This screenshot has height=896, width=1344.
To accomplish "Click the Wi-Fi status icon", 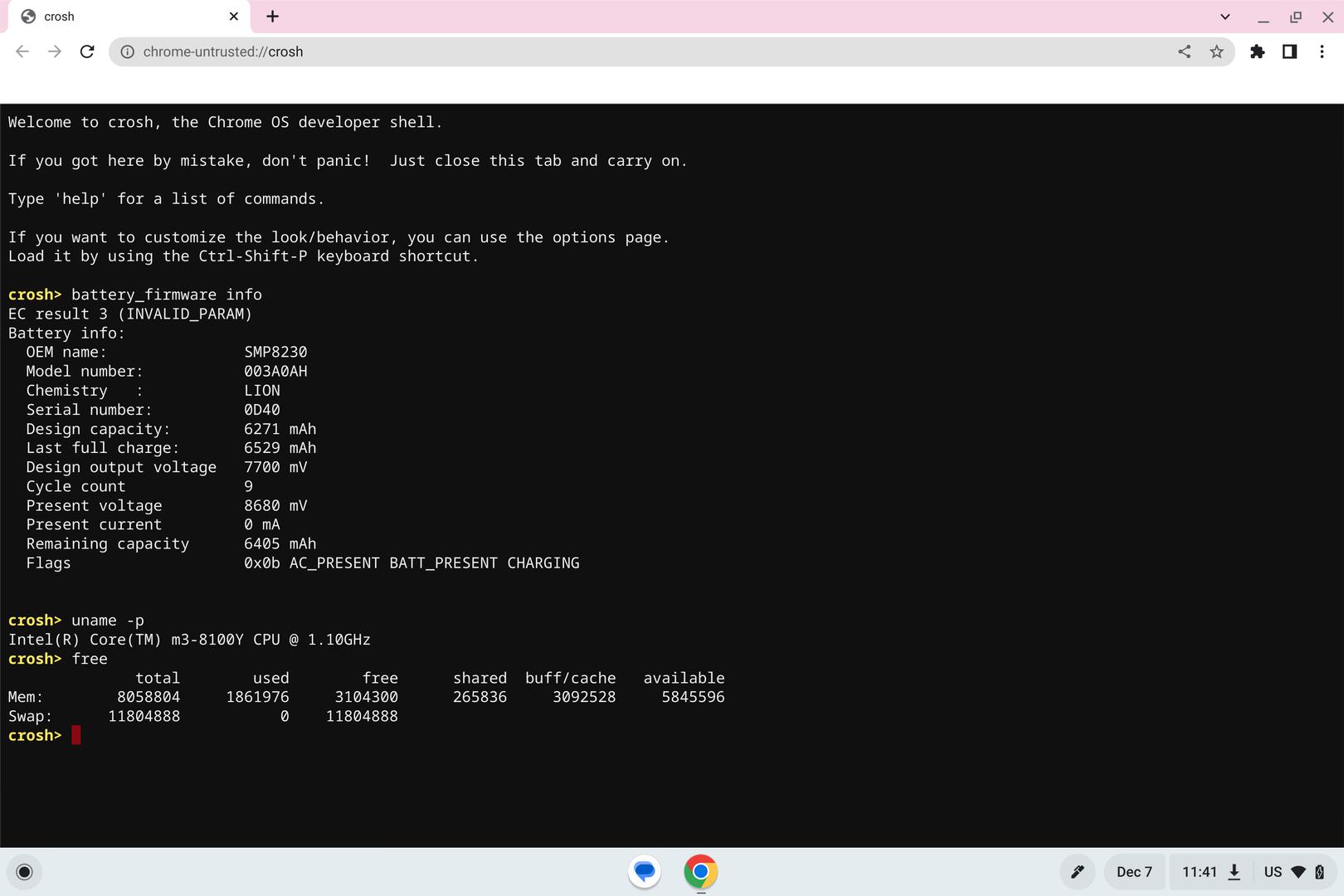I will coord(1299,872).
